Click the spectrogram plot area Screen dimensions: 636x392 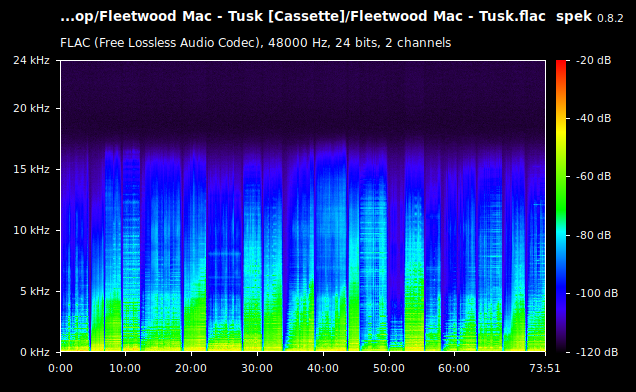coord(303,206)
